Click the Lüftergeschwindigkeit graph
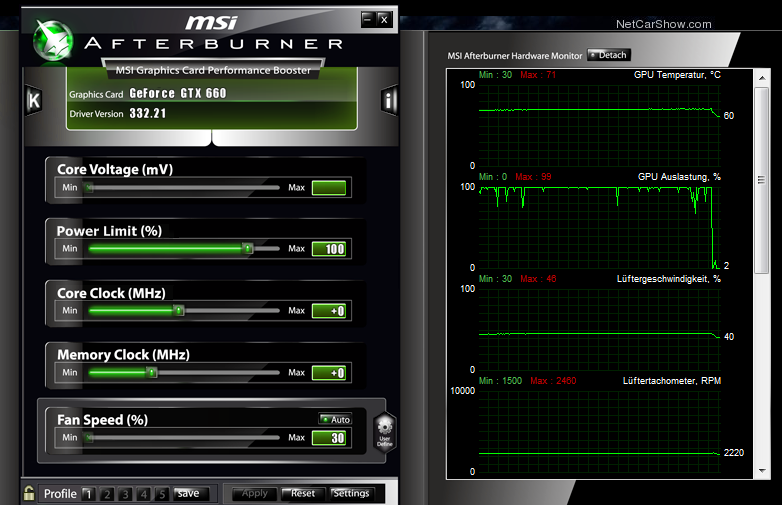 599,330
